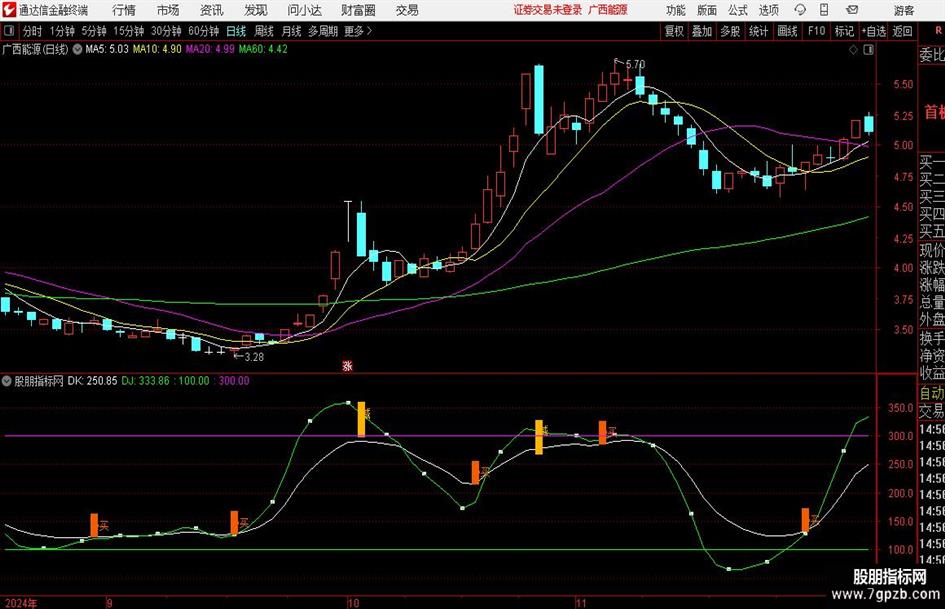Switch to 5分钟 period

coord(93,31)
